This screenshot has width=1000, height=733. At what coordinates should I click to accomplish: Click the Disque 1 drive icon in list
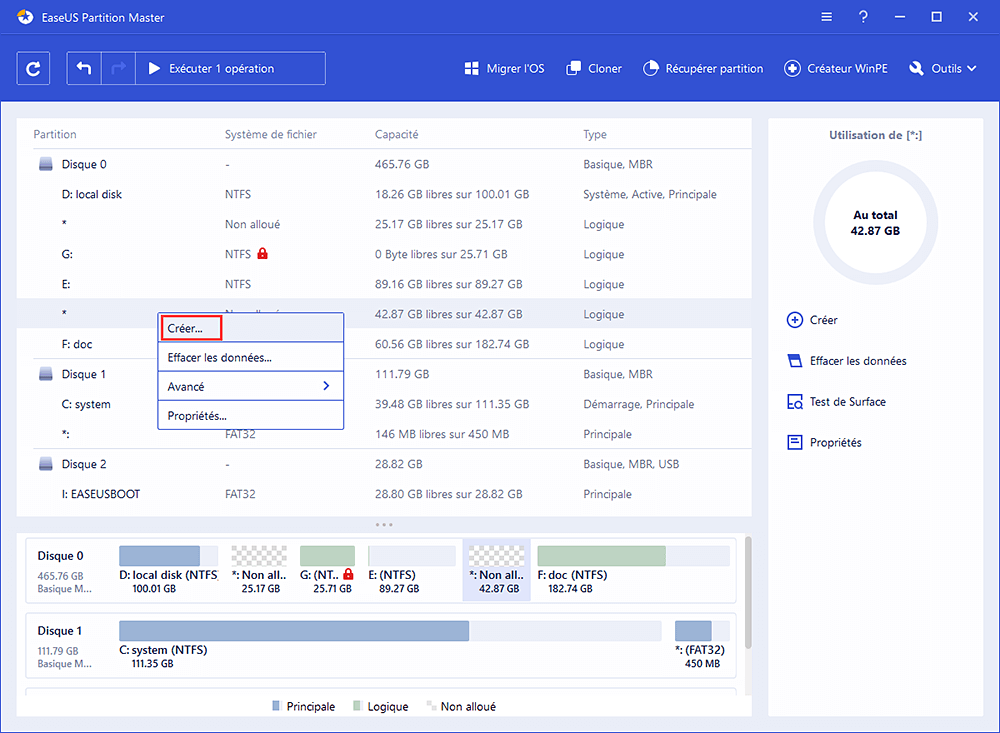pos(46,374)
